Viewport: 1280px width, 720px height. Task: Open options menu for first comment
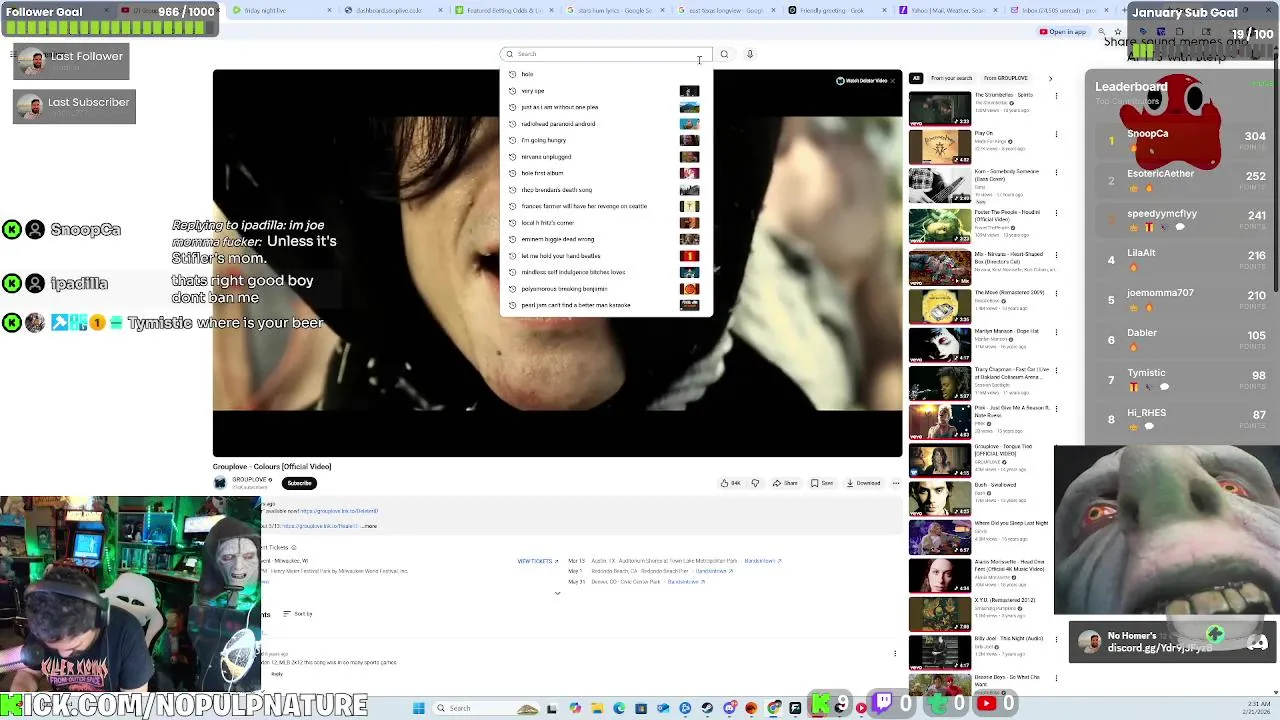(x=895, y=654)
